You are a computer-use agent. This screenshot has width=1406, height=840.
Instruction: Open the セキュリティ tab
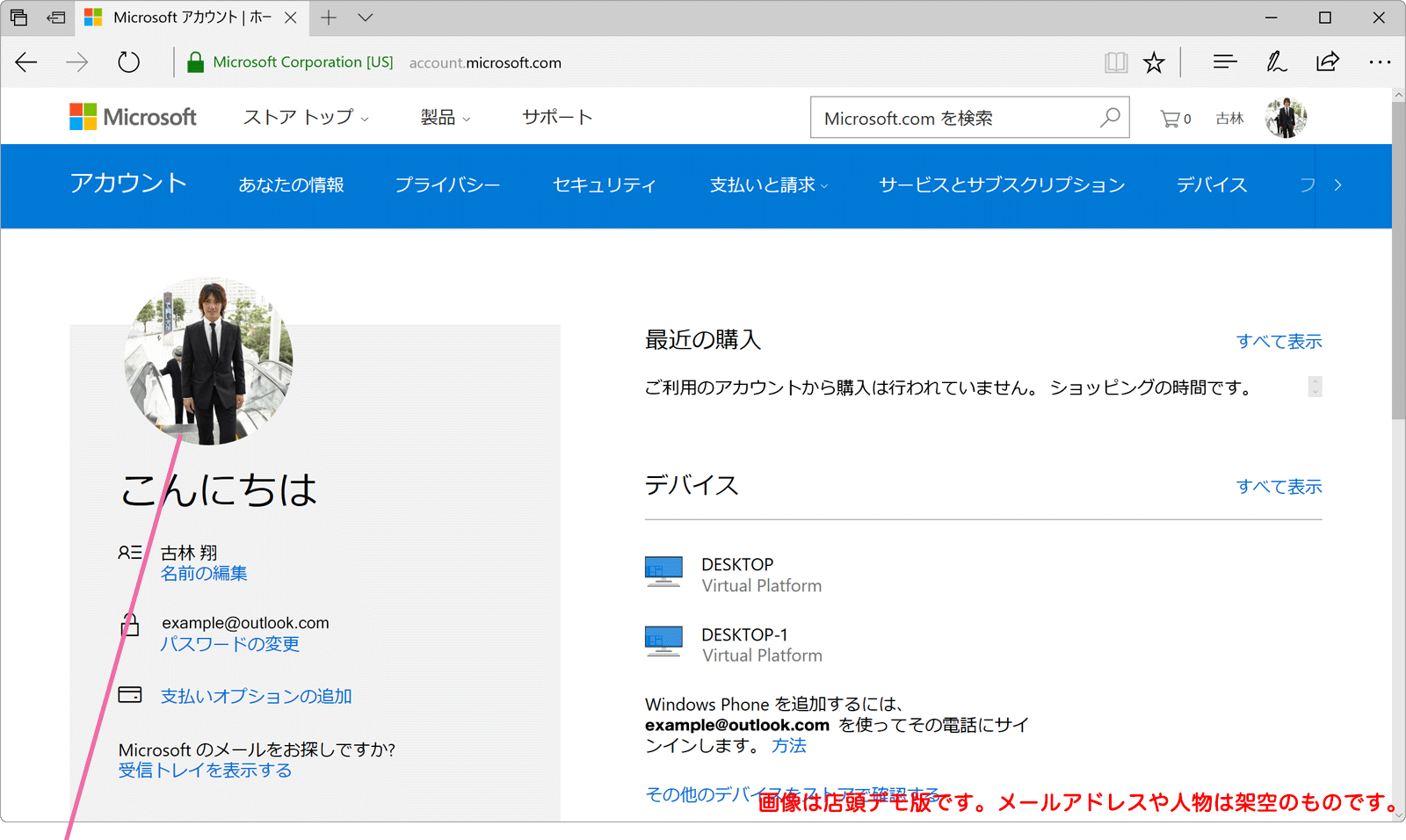(605, 185)
